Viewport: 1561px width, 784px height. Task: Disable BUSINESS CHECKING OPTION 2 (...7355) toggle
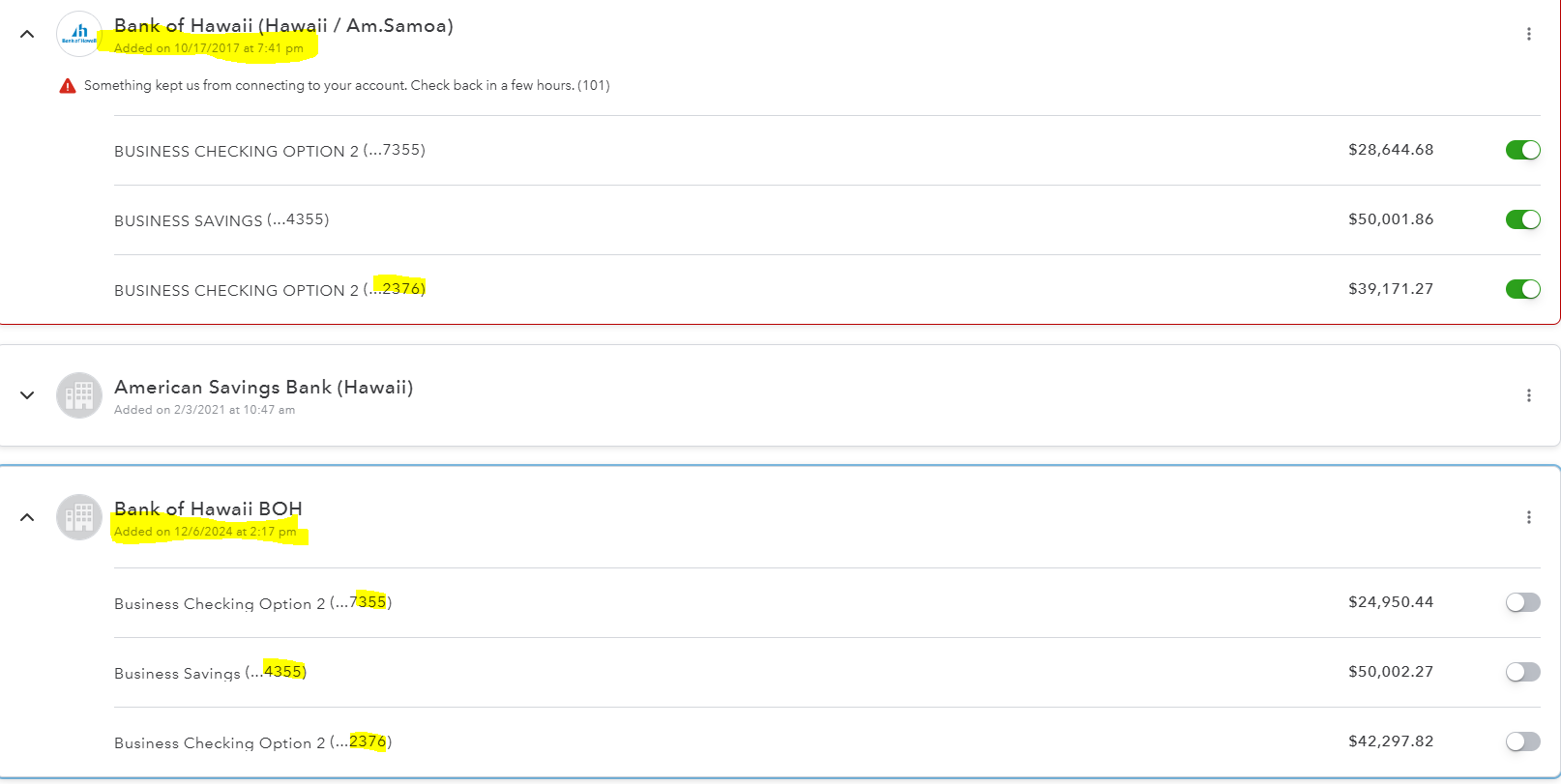pyautogui.click(x=1522, y=150)
